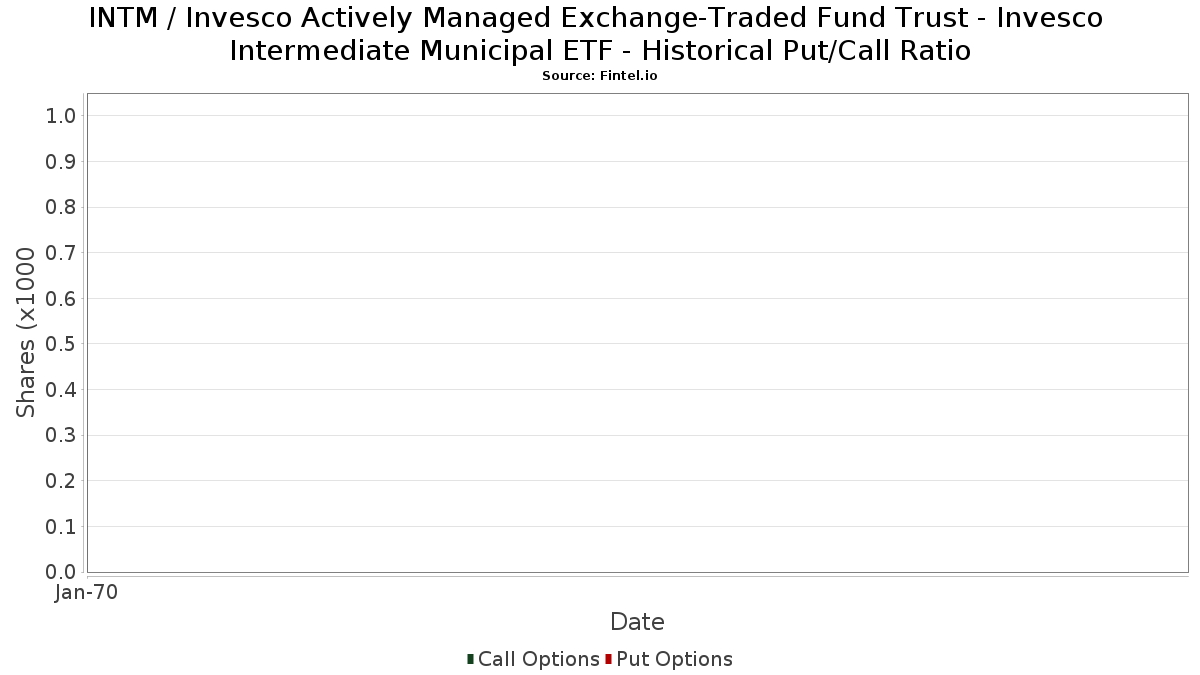Click the Date axis title
1200x675 pixels.
pyautogui.click(x=637, y=622)
